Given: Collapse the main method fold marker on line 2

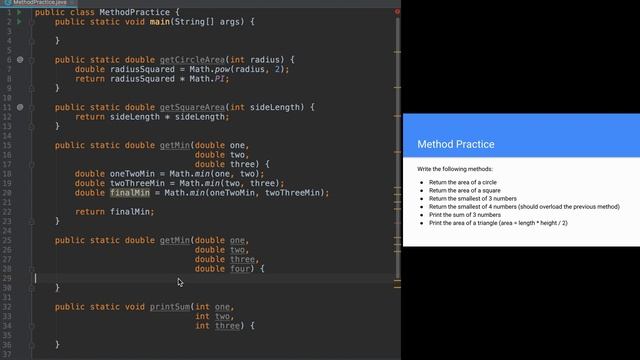Looking at the screenshot, I should 31,22.
